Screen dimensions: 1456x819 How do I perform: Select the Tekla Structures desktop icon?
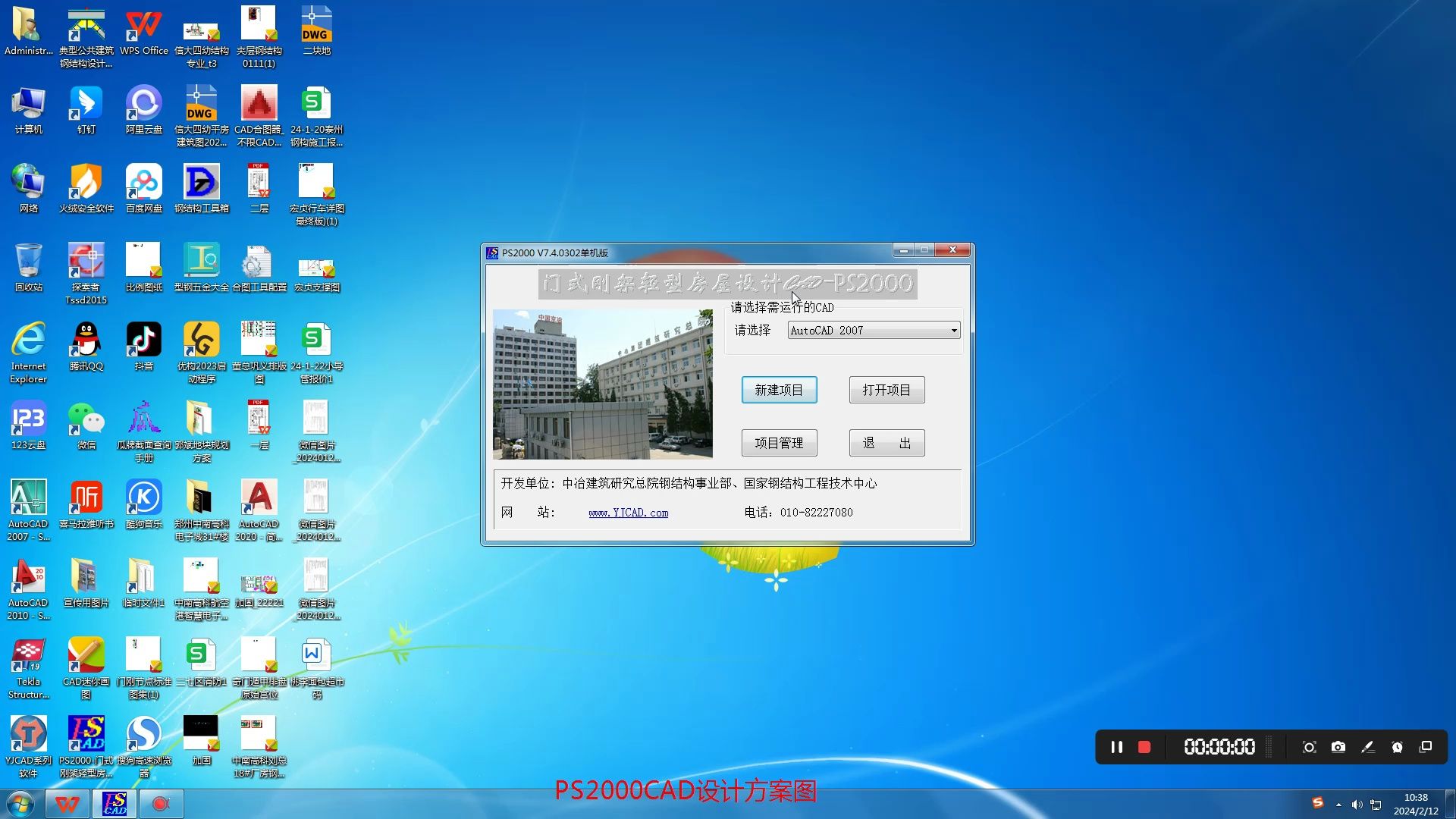pyautogui.click(x=29, y=669)
